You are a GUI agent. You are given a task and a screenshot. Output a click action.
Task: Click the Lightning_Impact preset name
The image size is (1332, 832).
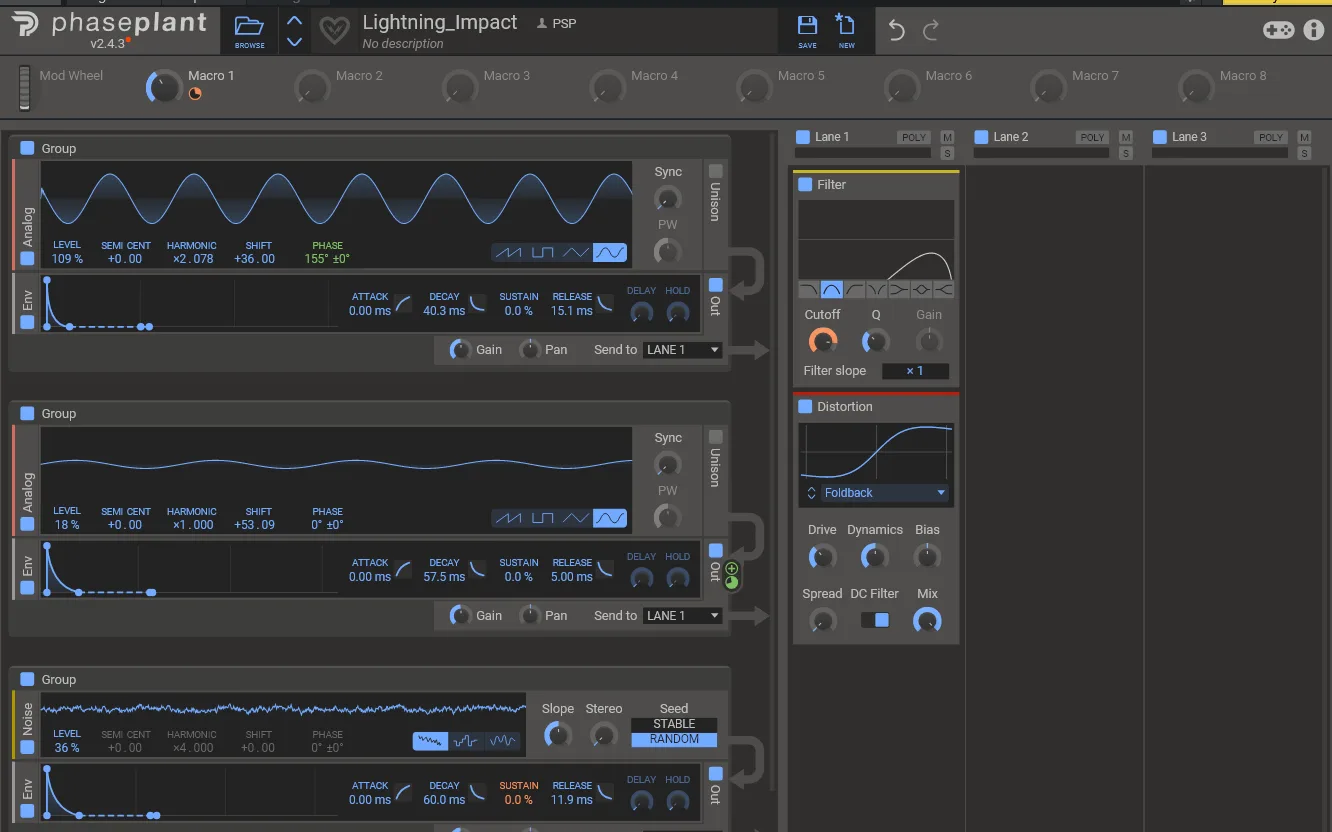(440, 22)
